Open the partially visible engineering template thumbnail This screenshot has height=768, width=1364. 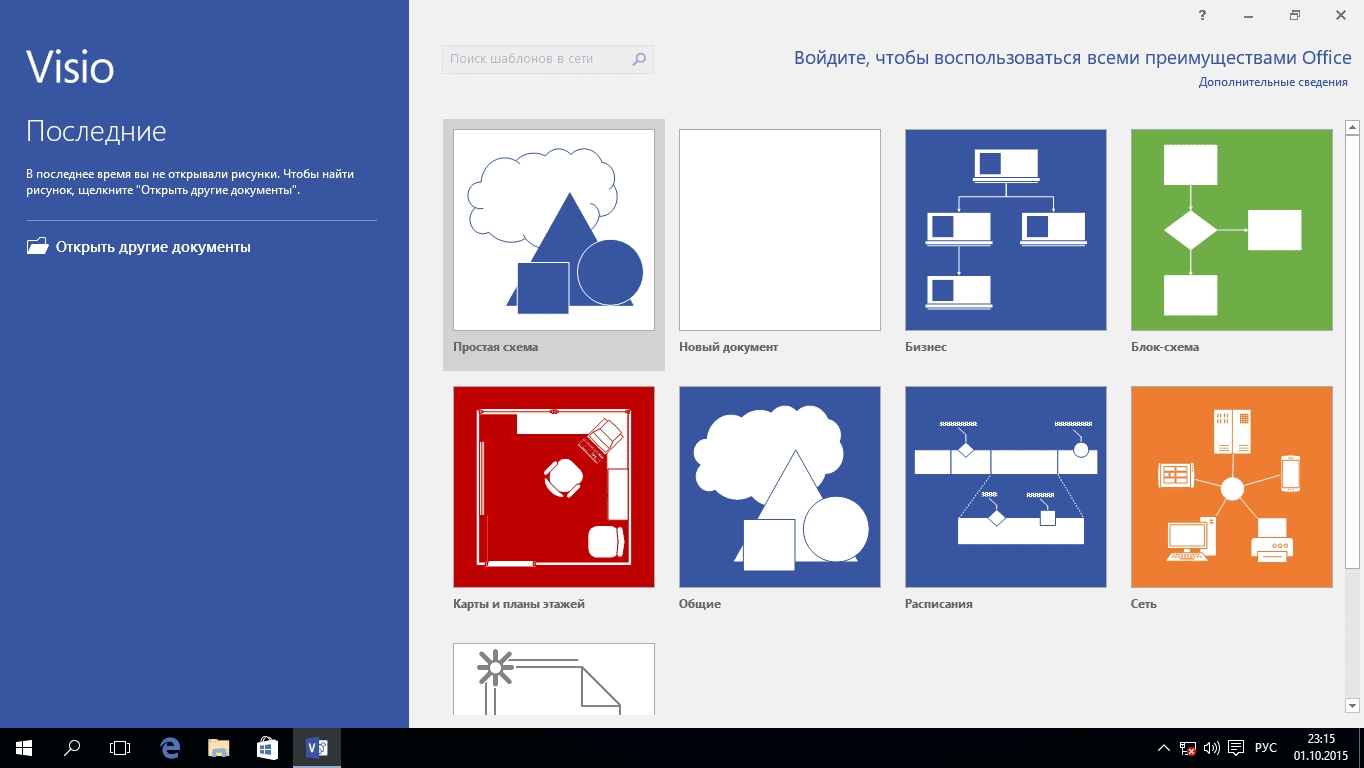point(554,679)
